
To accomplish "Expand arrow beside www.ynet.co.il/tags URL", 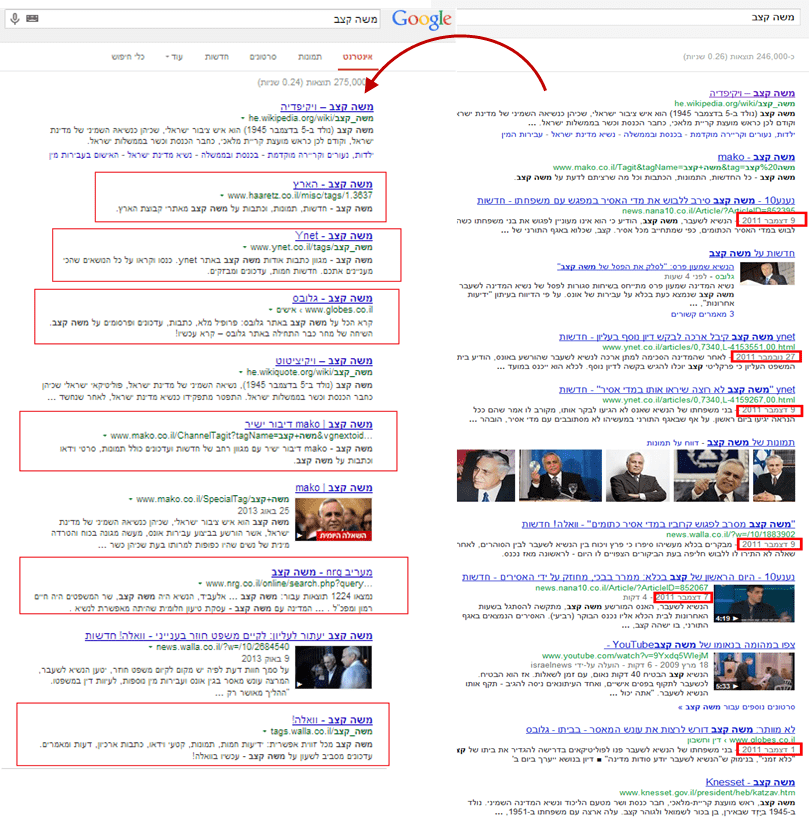I will (x=245, y=247).
